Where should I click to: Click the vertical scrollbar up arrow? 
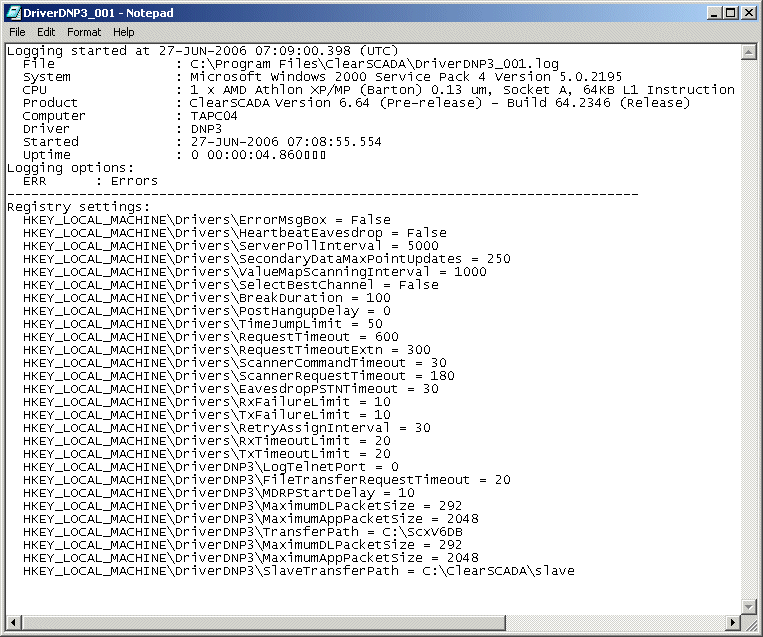point(748,52)
